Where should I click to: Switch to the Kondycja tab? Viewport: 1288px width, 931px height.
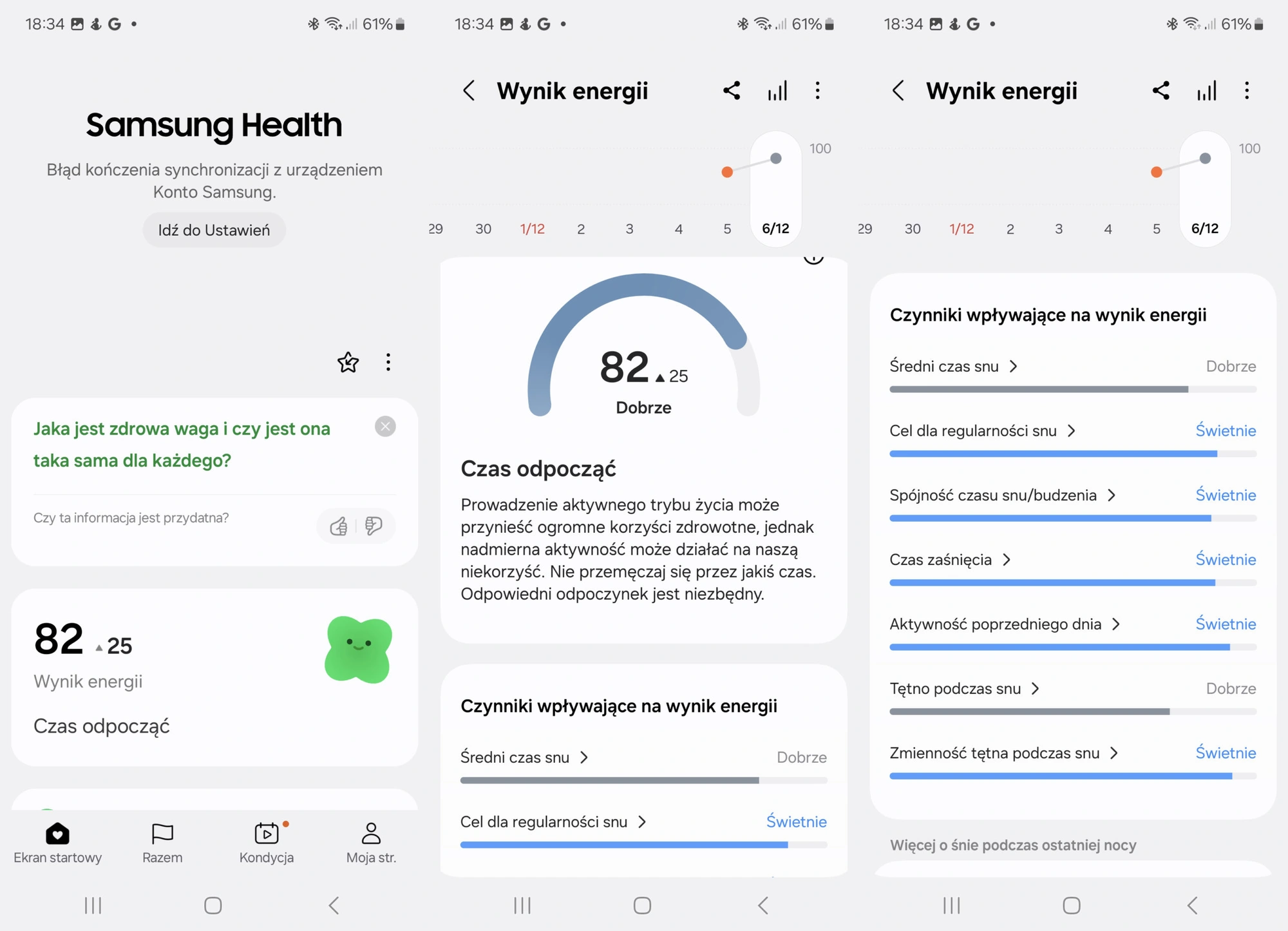267,843
